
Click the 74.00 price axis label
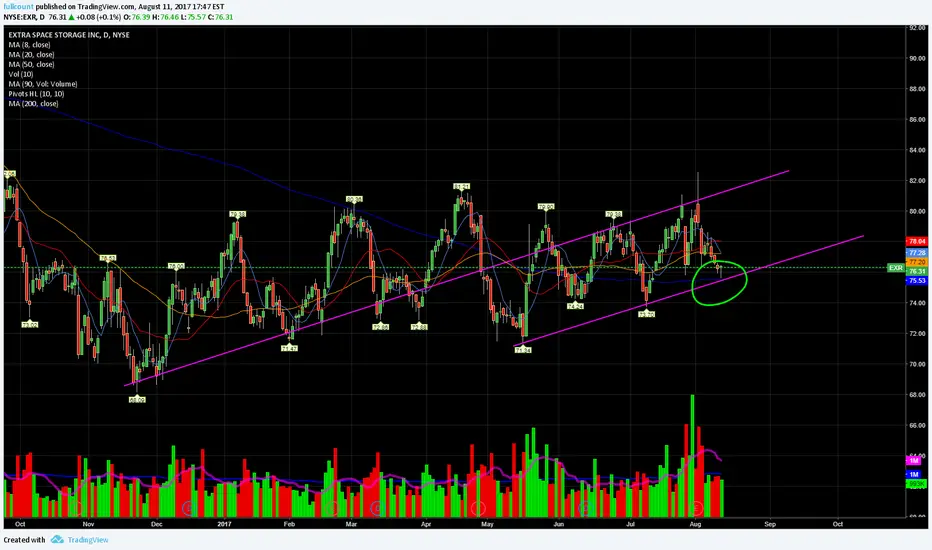(917, 303)
